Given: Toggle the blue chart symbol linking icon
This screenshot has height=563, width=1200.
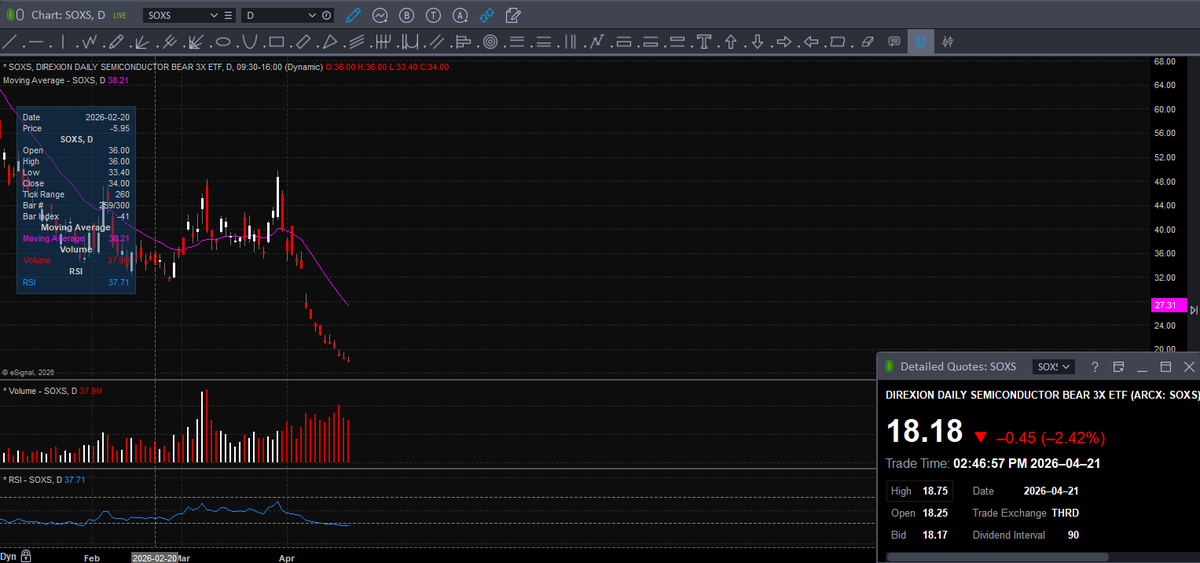Looking at the screenshot, I should (486, 16).
